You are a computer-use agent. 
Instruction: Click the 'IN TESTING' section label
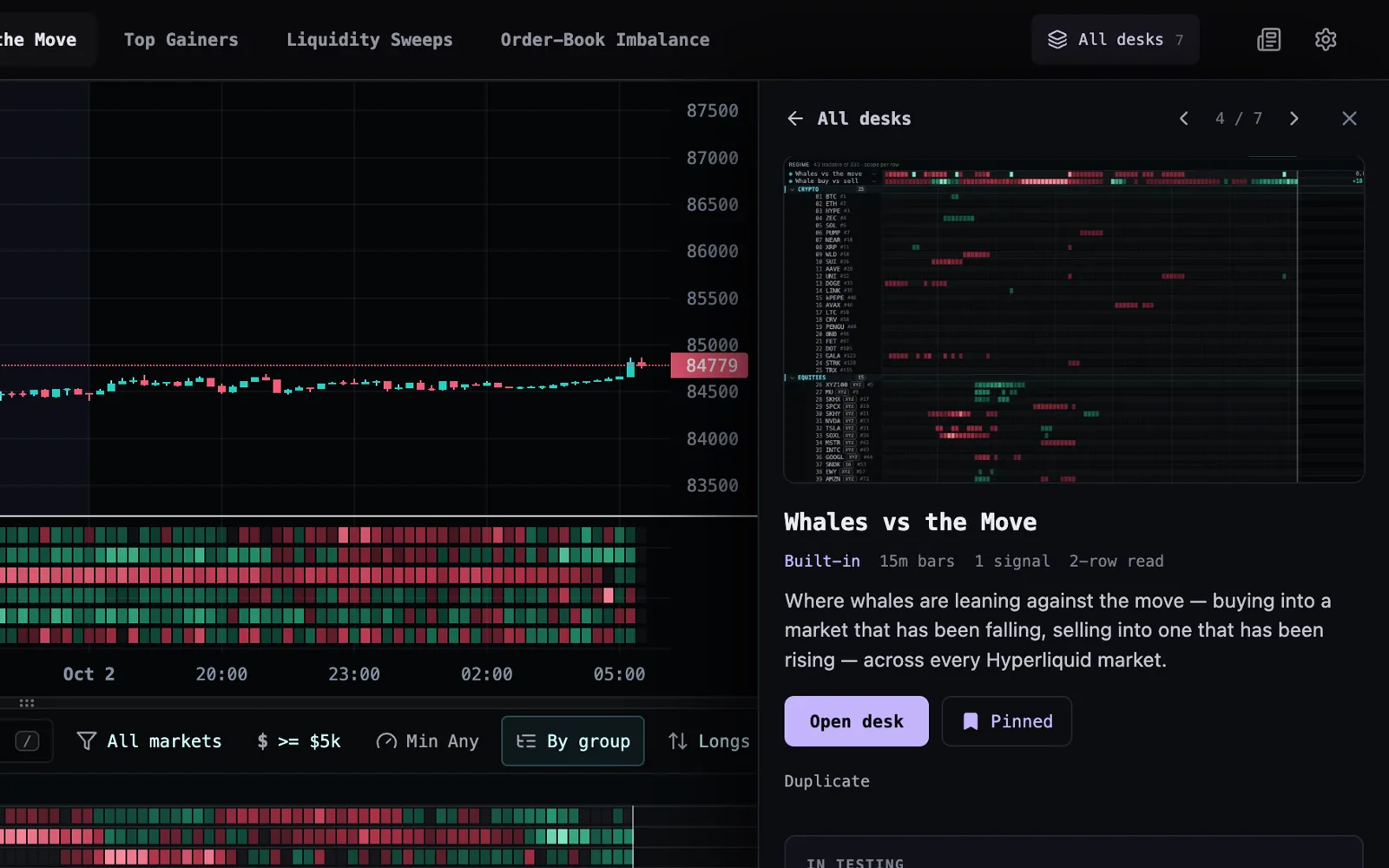[x=855, y=863]
